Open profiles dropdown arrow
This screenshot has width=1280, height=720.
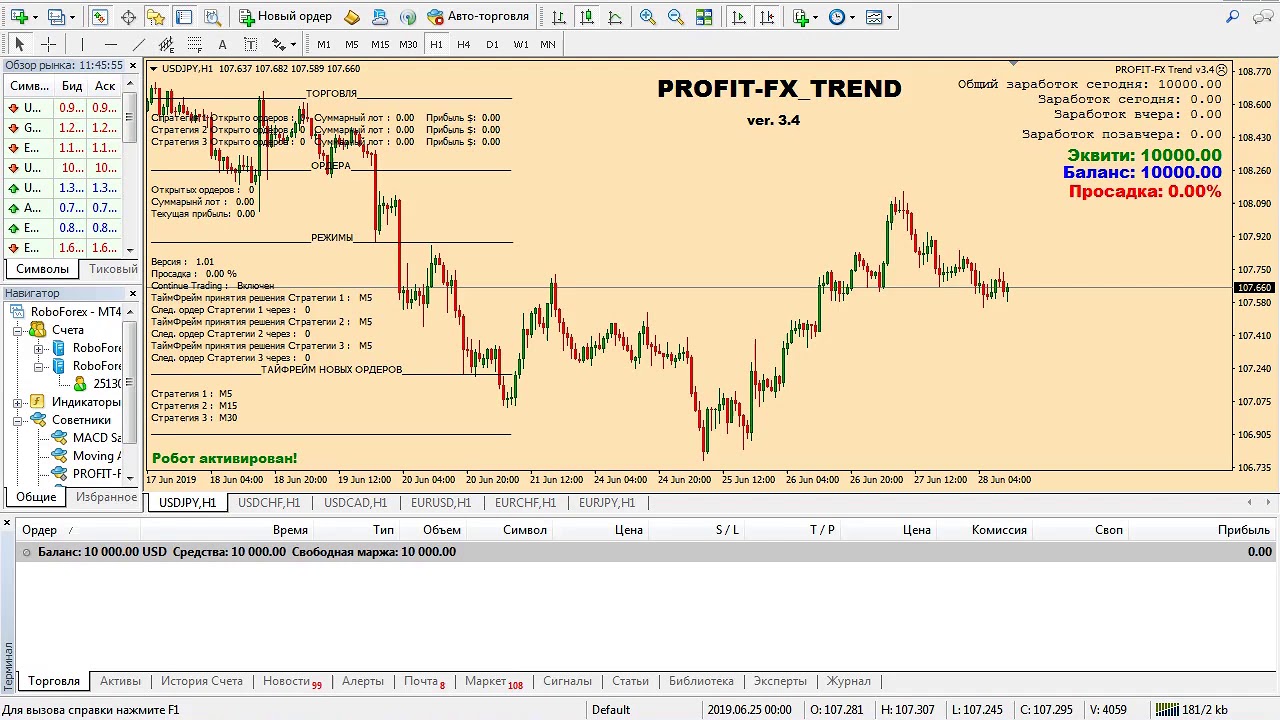[x=72, y=17]
